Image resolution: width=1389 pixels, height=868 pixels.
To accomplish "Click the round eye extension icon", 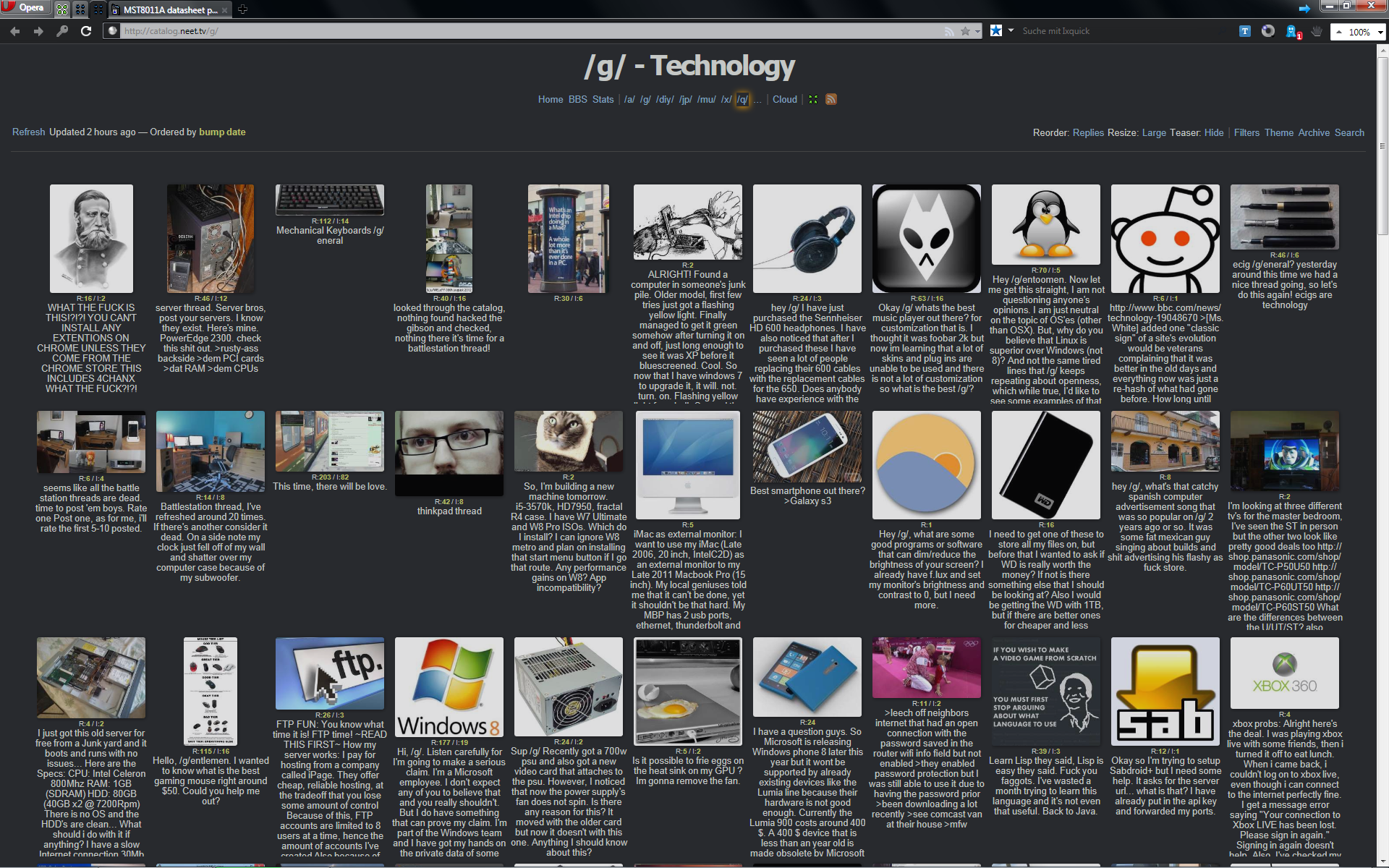I will coord(1268,31).
